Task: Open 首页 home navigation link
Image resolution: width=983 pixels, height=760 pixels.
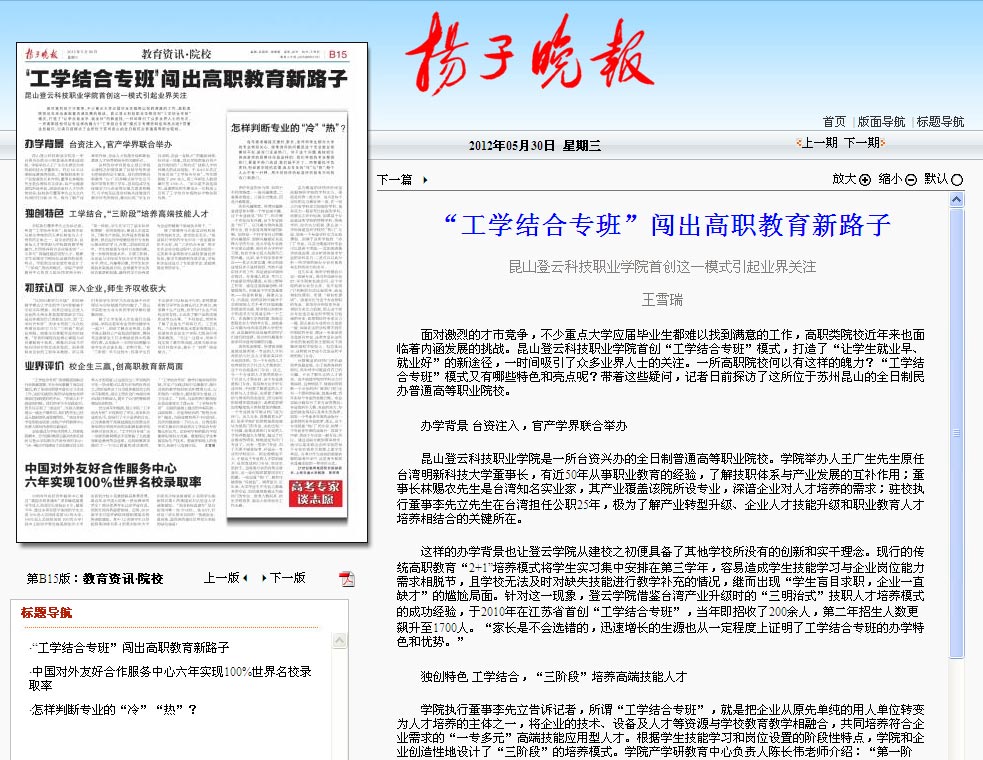Action: pyautogui.click(x=834, y=122)
